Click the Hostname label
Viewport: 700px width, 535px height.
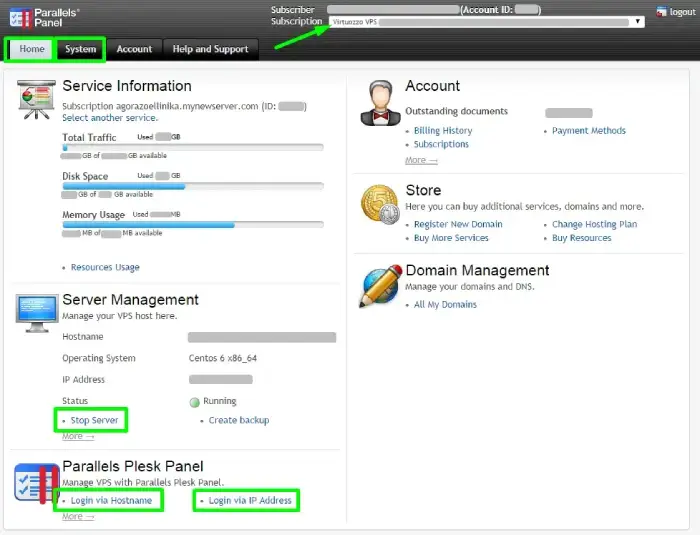pos(83,337)
